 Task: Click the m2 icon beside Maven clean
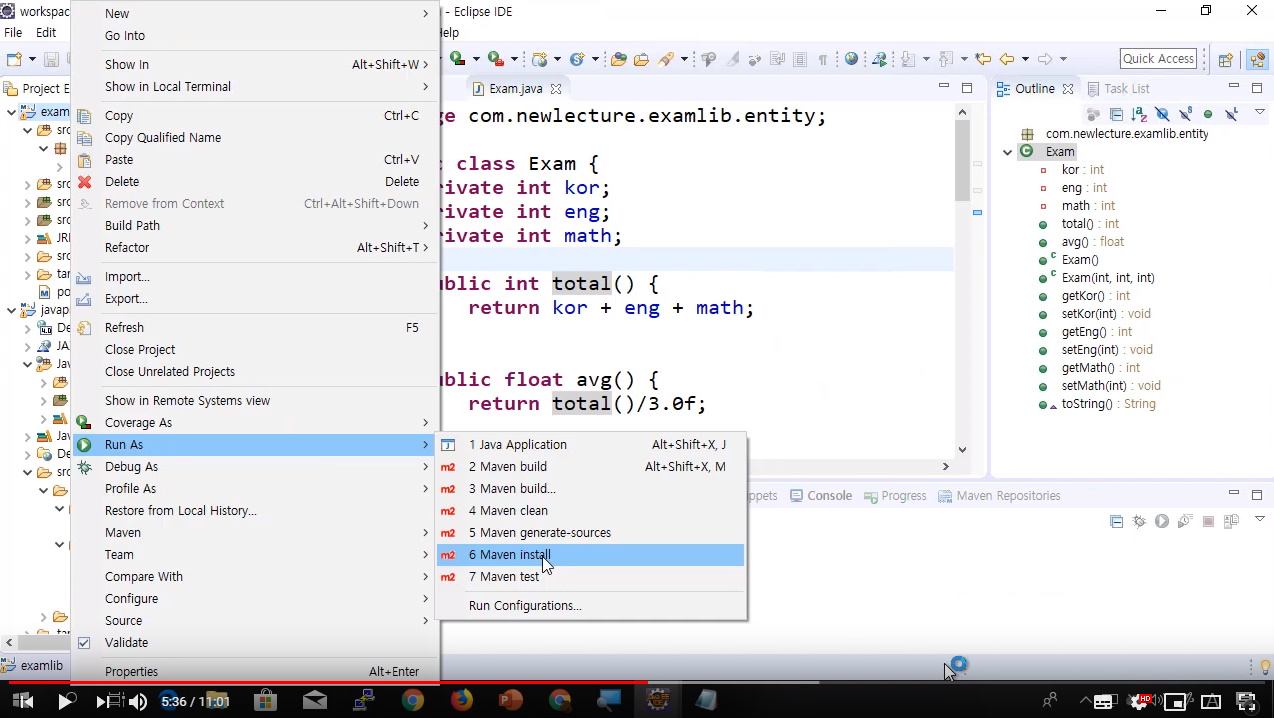pos(448,511)
